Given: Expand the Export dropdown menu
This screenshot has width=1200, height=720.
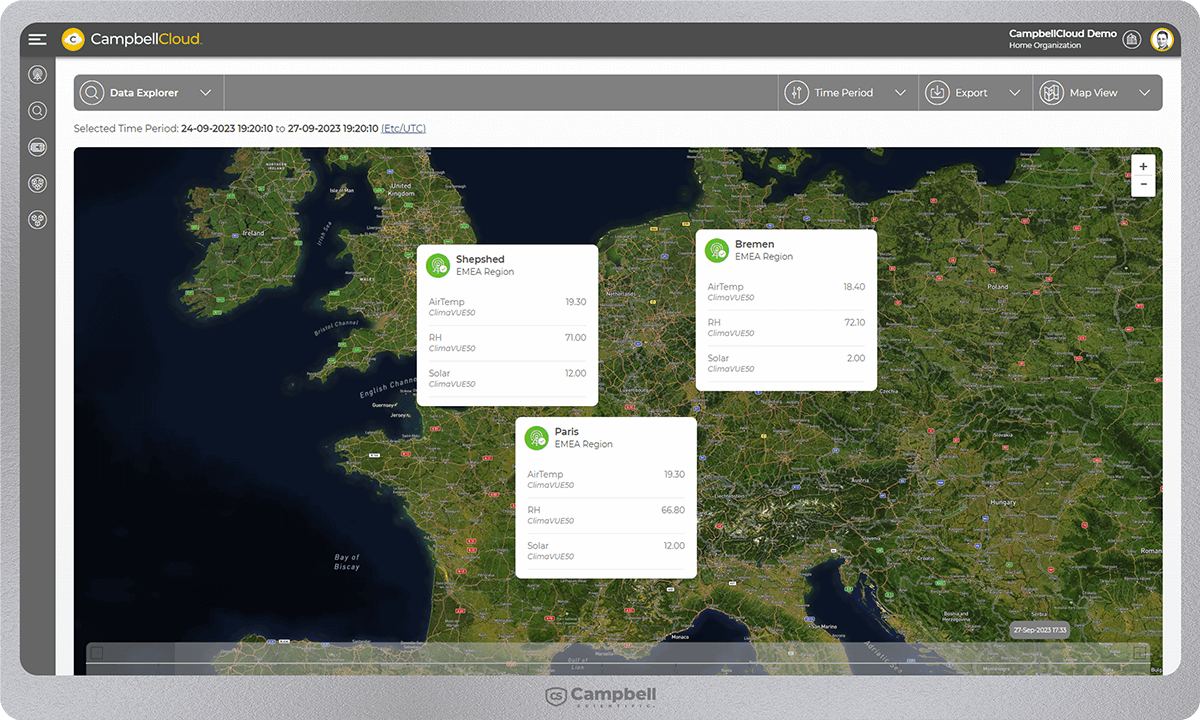Looking at the screenshot, I should [x=974, y=93].
